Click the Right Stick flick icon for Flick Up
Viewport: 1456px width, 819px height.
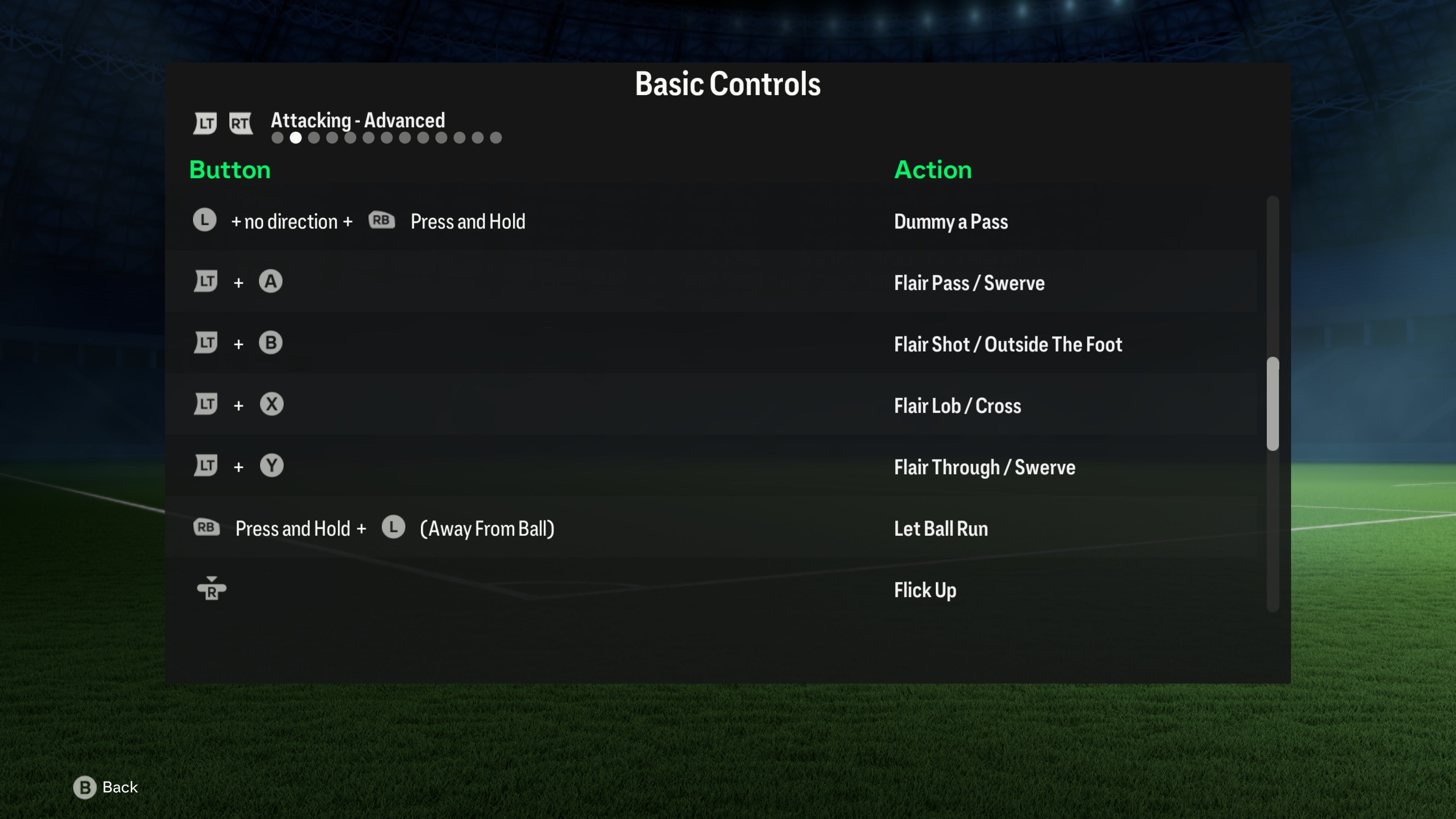[x=211, y=589]
